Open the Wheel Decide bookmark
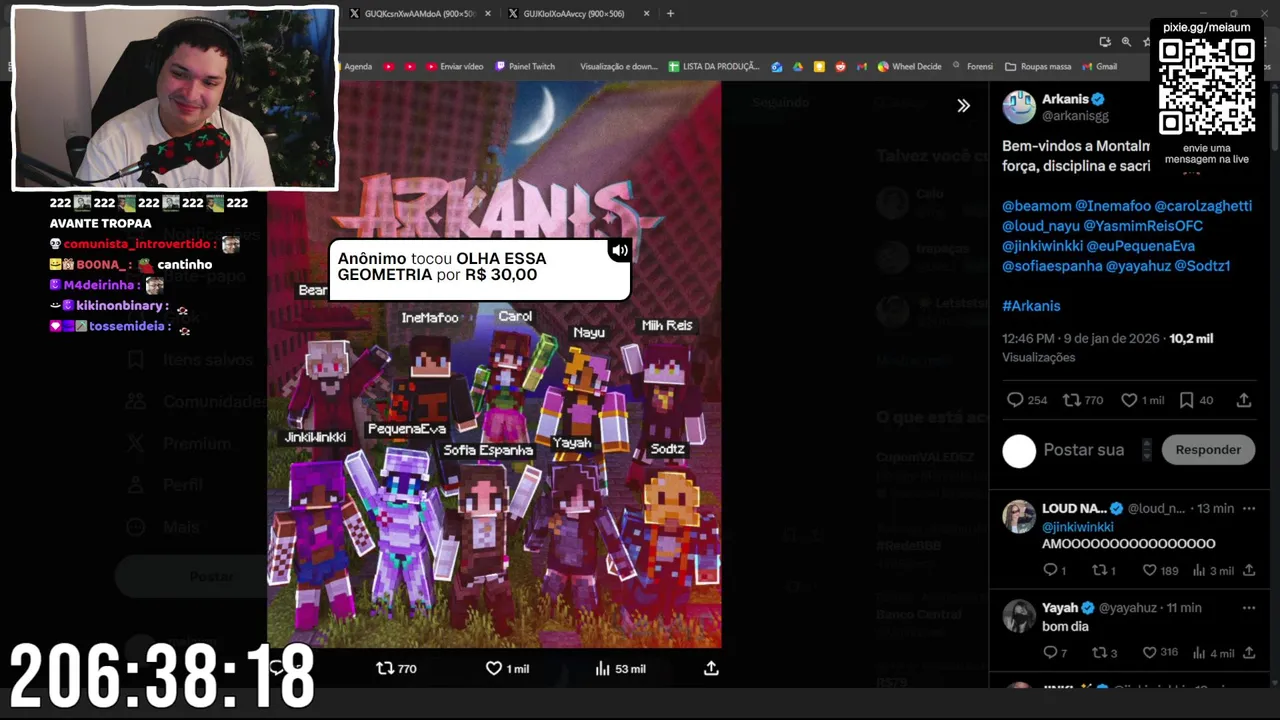 910,67
